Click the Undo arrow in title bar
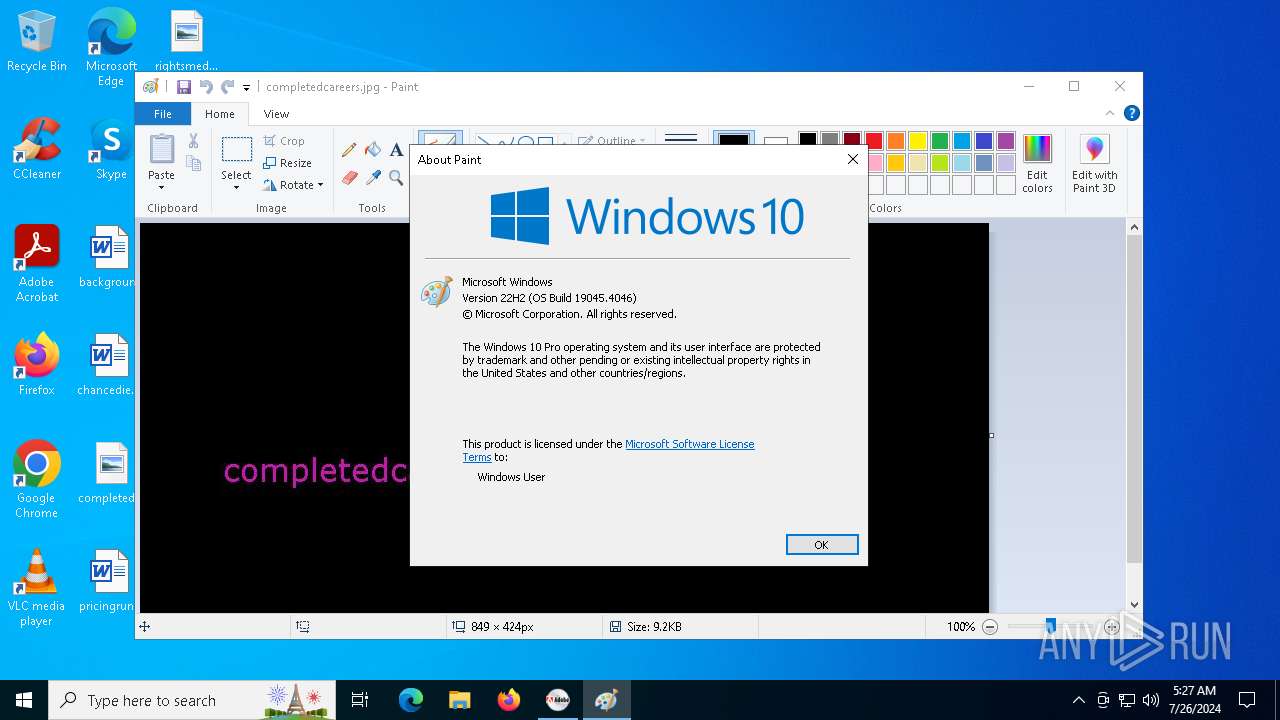1280x720 pixels. click(206, 87)
